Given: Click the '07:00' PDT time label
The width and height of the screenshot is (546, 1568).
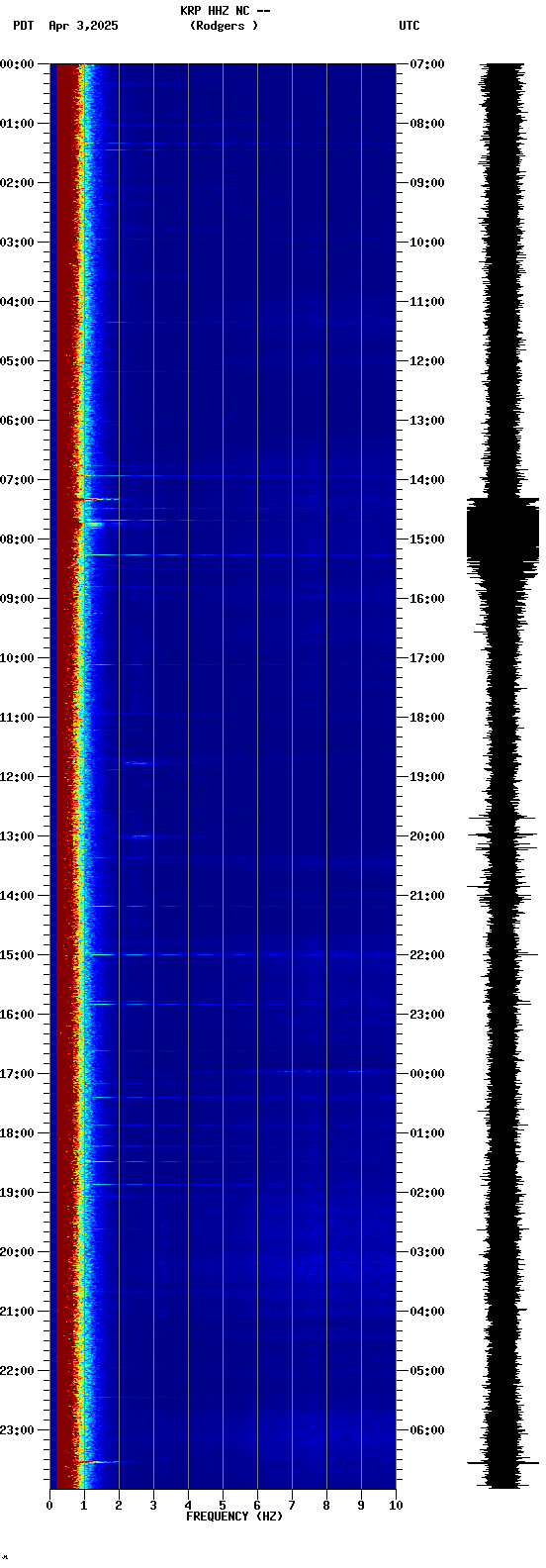Looking at the screenshot, I should pyautogui.click(x=17, y=480).
